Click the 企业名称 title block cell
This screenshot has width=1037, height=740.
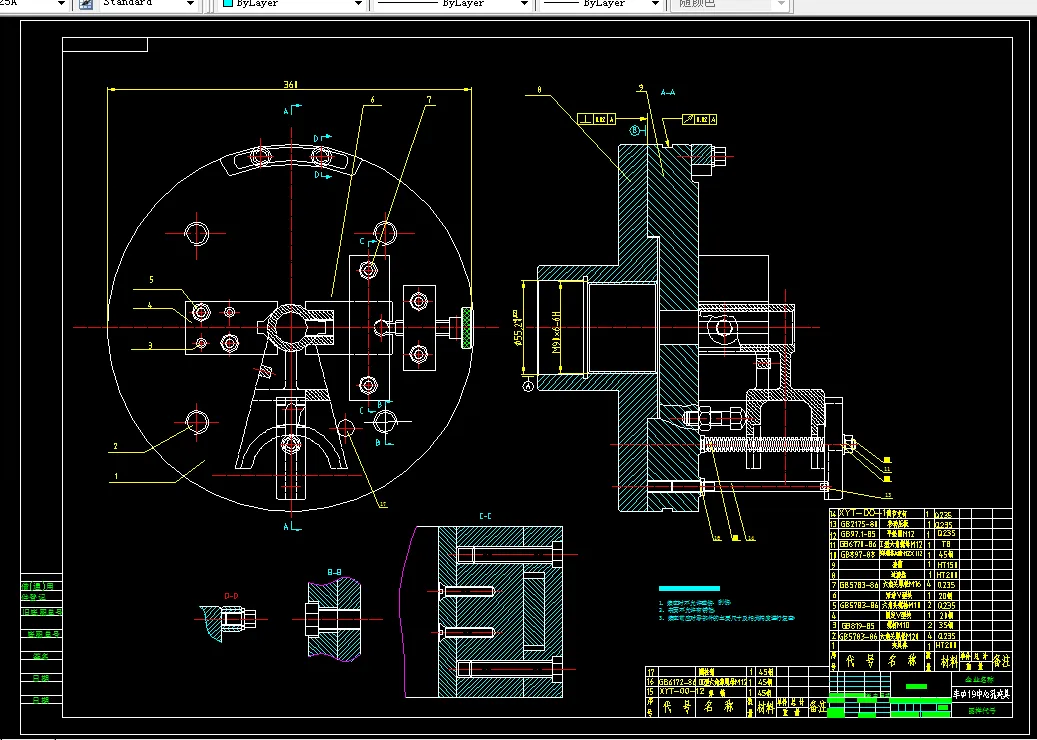pyautogui.click(x=981, y=679)
